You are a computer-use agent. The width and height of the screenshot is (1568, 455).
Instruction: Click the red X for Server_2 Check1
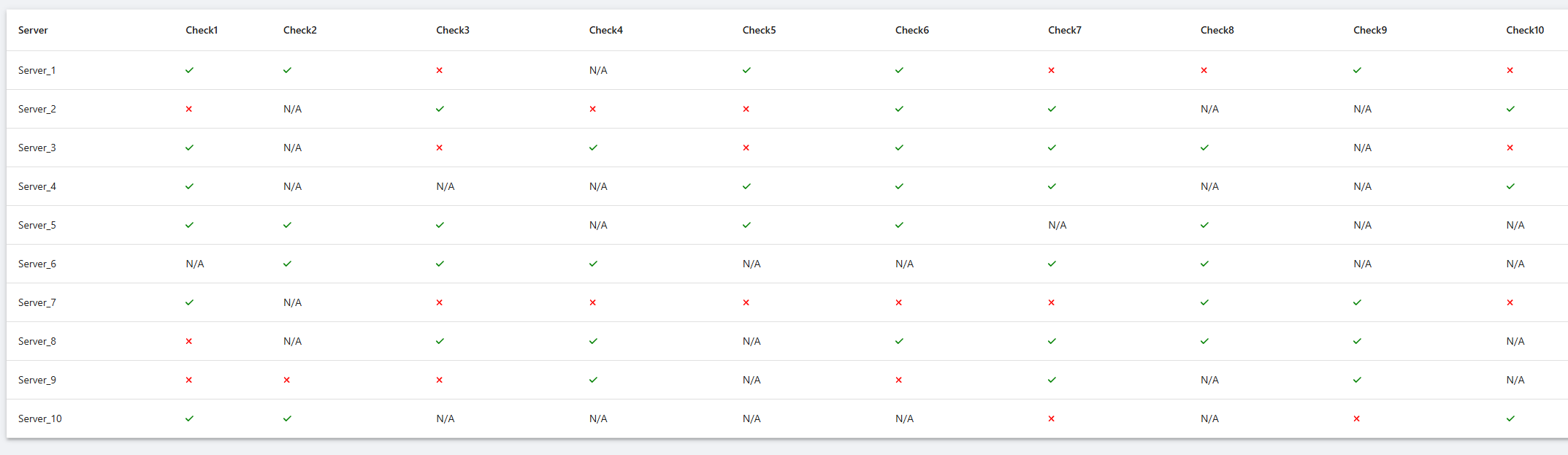[x=188, y=109]
